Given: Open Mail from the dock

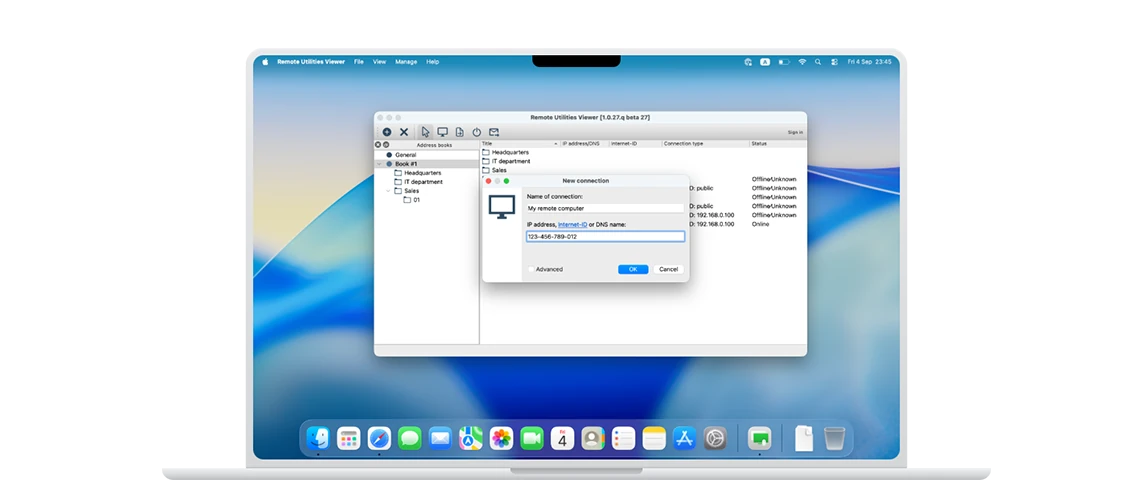Looking at the screenshot, I should (x=440, y=438).
